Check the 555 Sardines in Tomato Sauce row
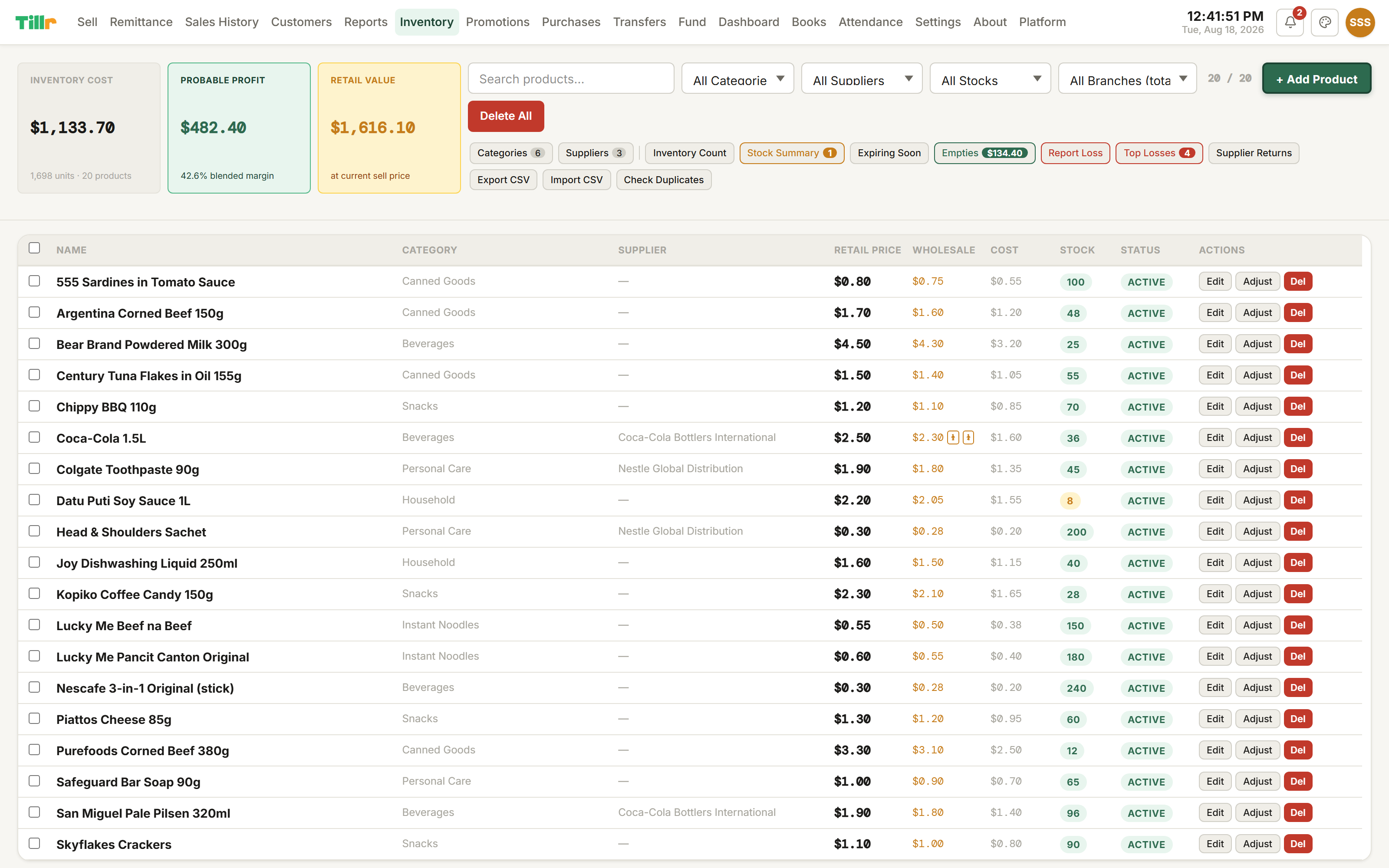1389x868 pixels. pos(34,281)
